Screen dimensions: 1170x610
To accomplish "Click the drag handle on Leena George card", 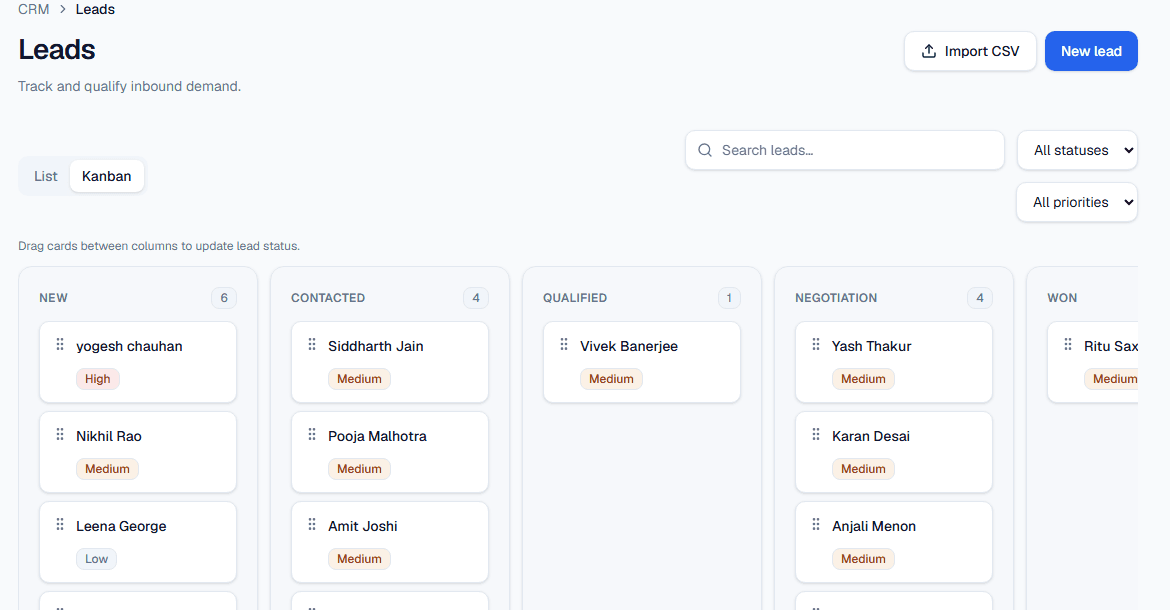I will (x=60, y=525).
